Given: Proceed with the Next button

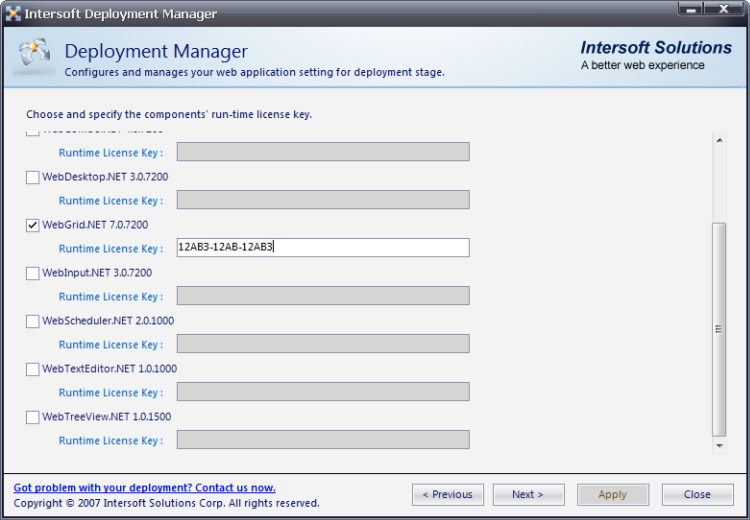Looking at the screenshot, I should pyautogui.click(x=528, y=494).
